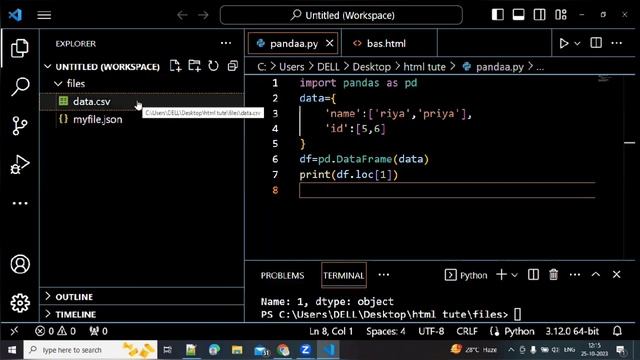Customize editor layout
Viewport: 640px width, 360px height.
coord(560,15)
